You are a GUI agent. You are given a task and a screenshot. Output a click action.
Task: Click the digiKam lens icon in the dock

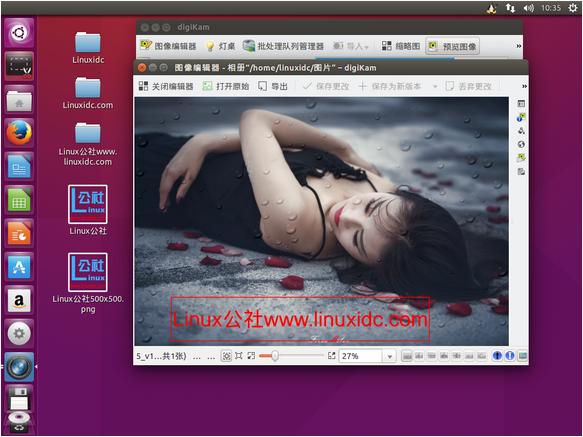click(x=19, y=367)
